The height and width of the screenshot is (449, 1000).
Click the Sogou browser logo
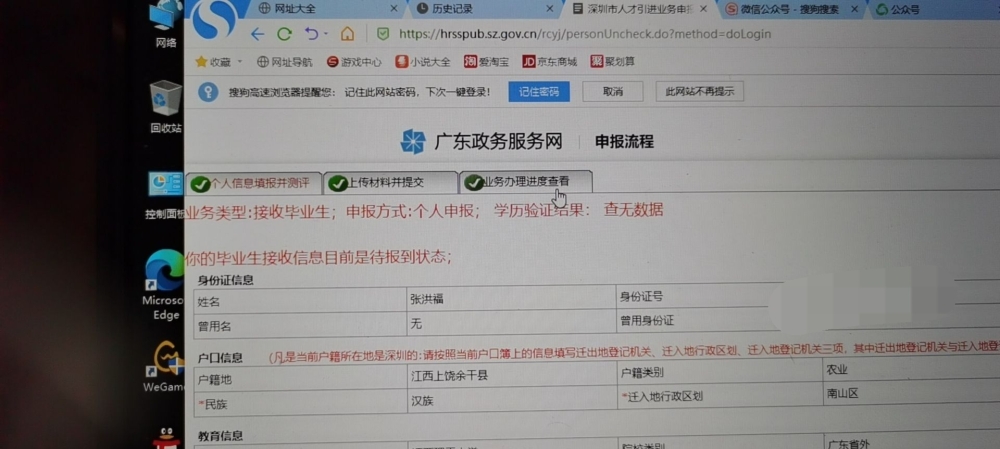click(214, 19)
